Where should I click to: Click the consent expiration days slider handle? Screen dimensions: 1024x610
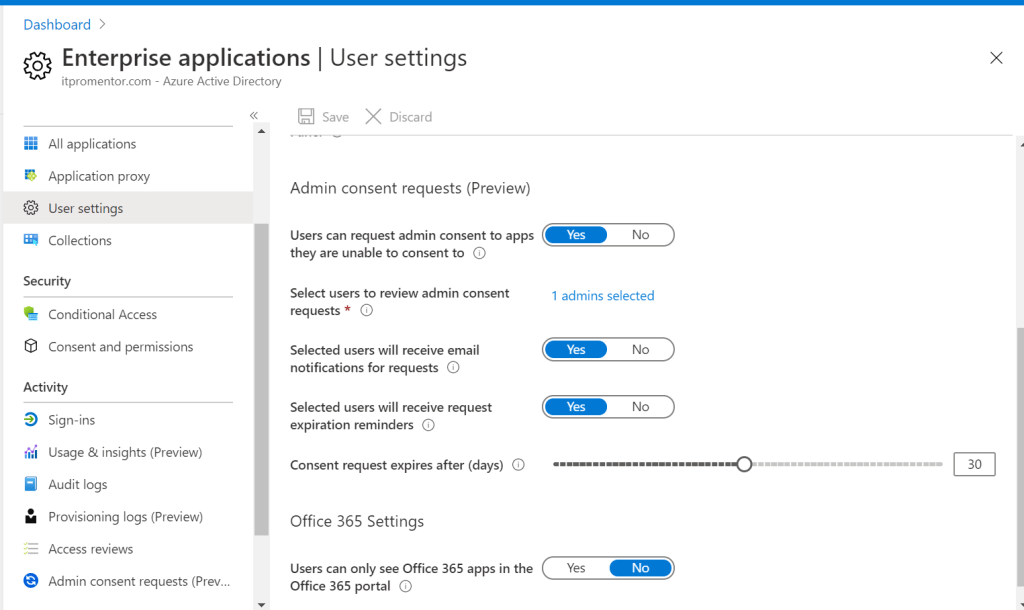click(x=744, y=464)
